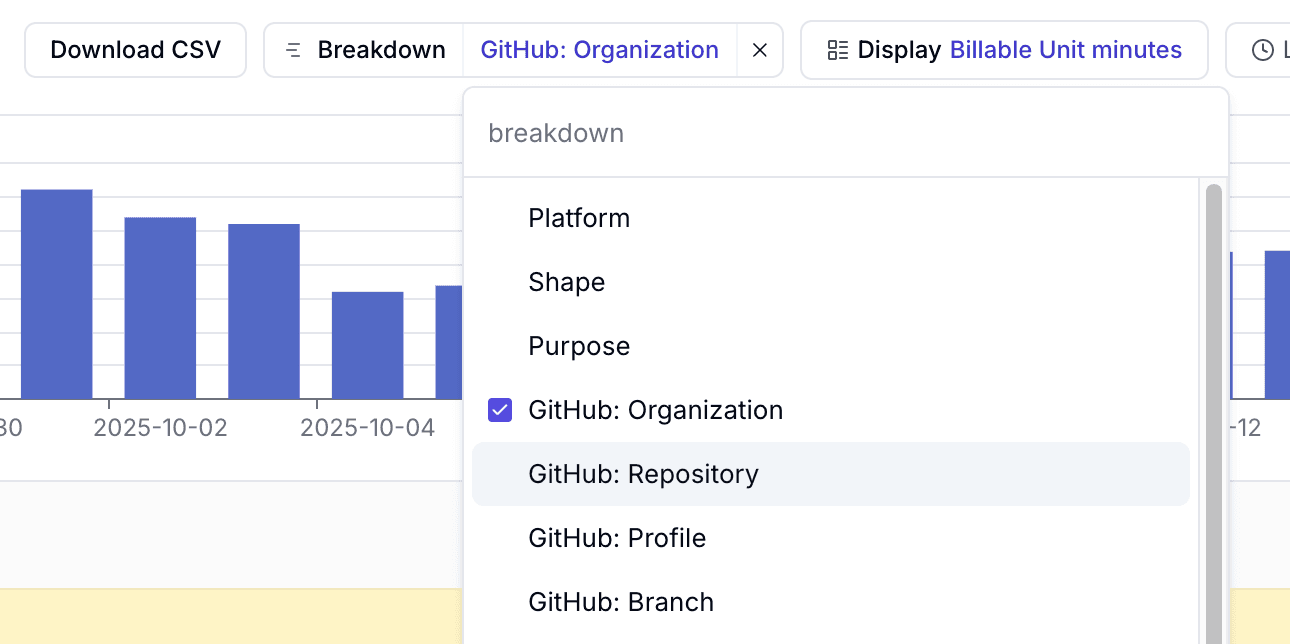Choose Purpose in the breakdown menu

point(579,346)
